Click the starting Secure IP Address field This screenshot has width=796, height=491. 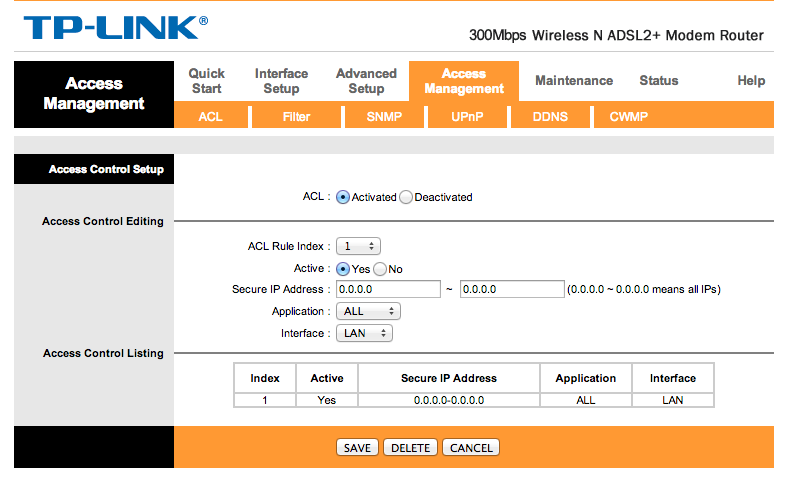point(388,289)
